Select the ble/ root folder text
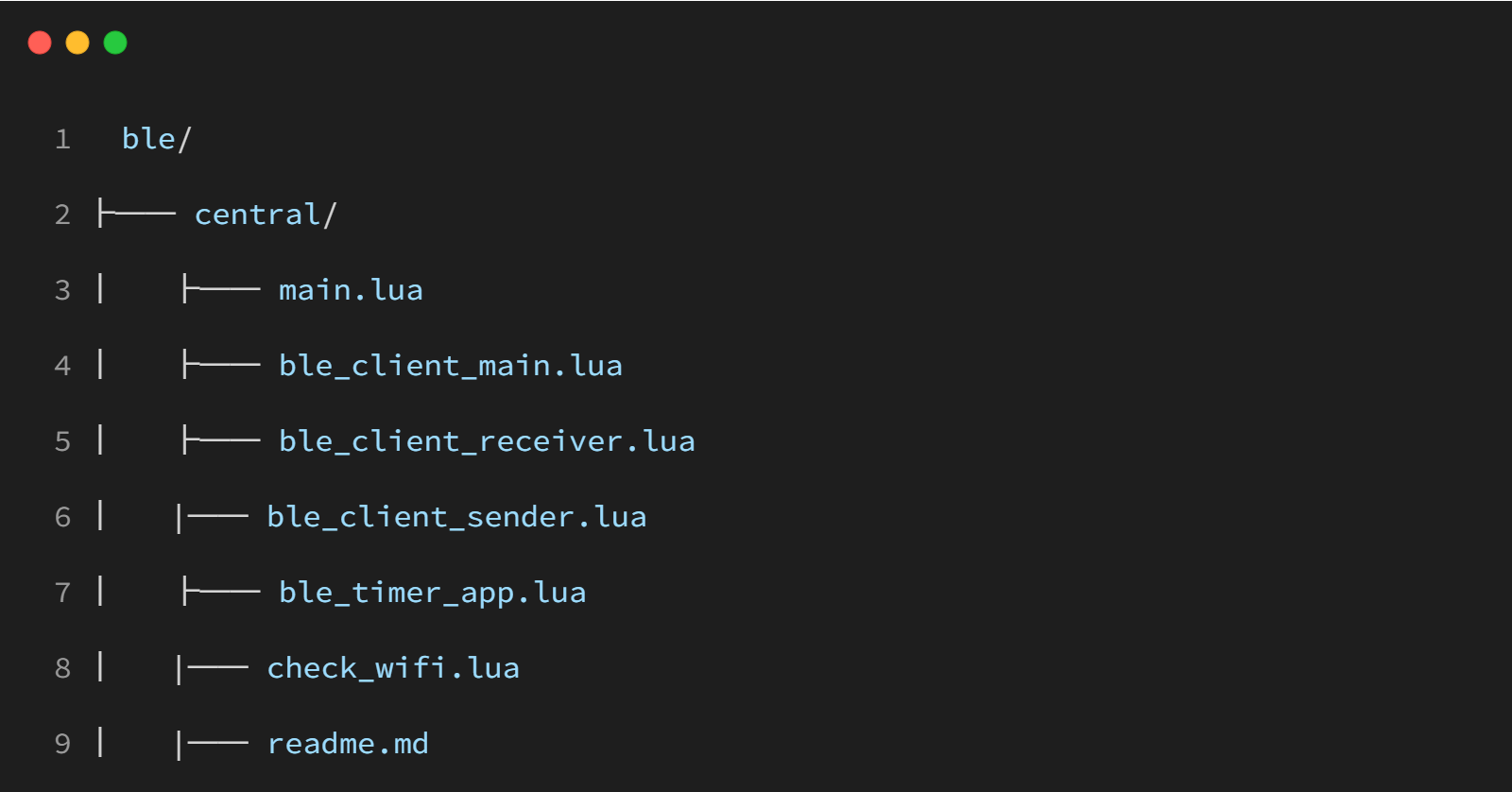 pos(157,139)
